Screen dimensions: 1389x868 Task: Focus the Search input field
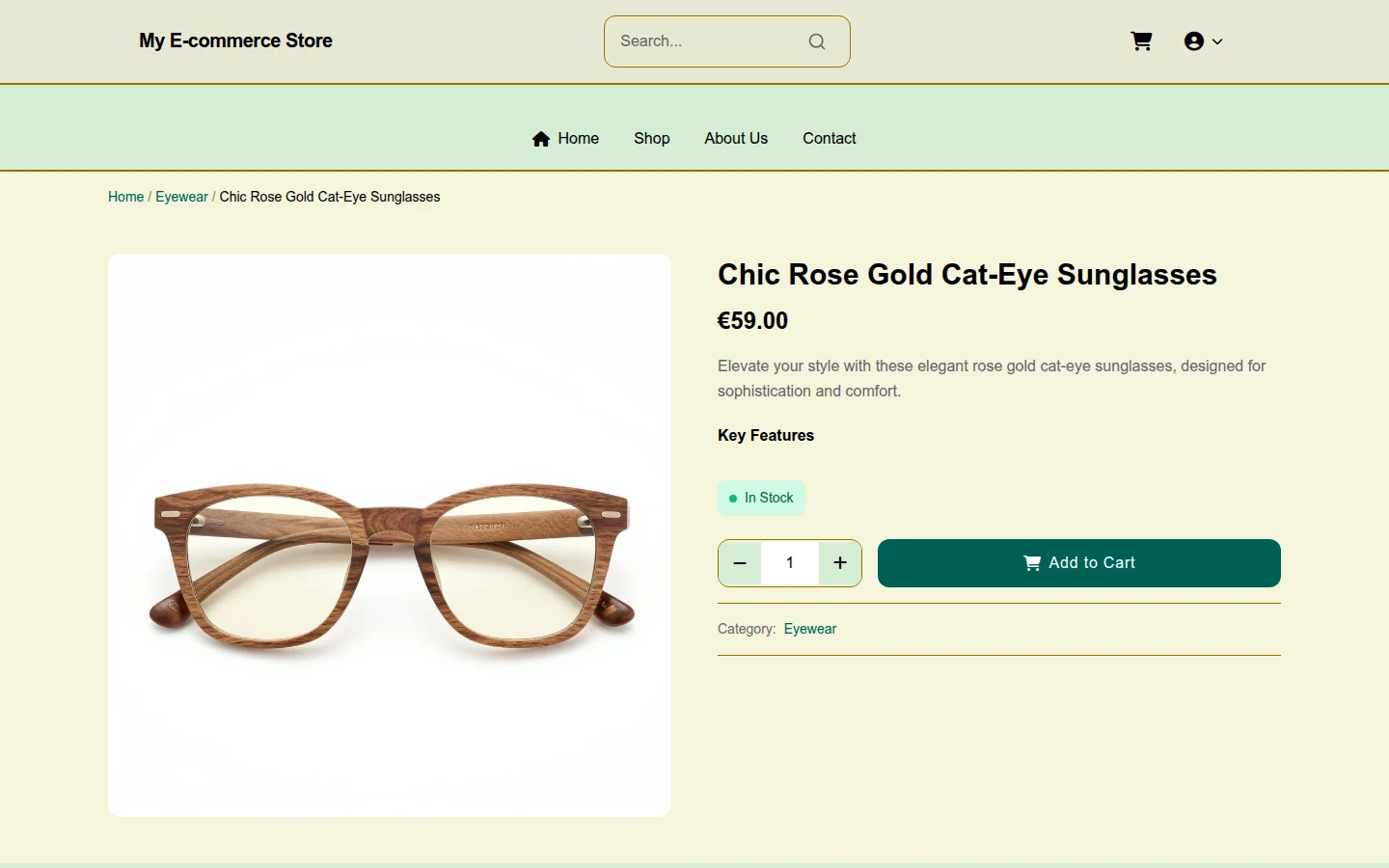click(x=726, y=41)
